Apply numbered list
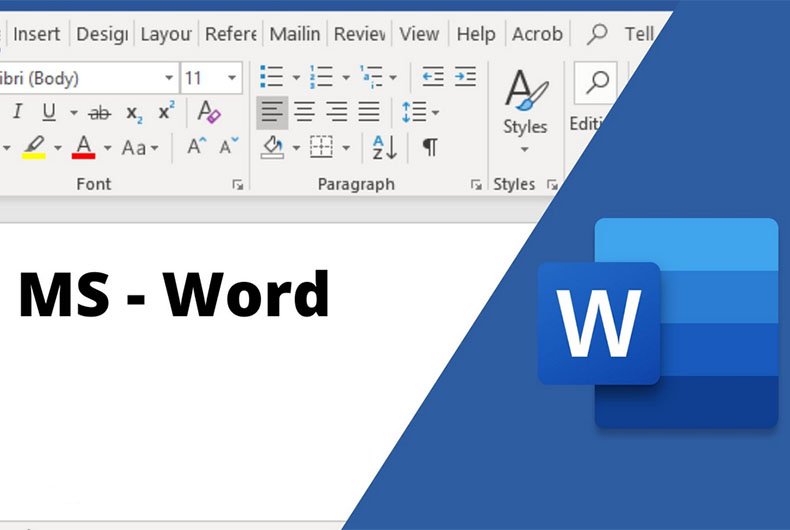 point(321,77)
